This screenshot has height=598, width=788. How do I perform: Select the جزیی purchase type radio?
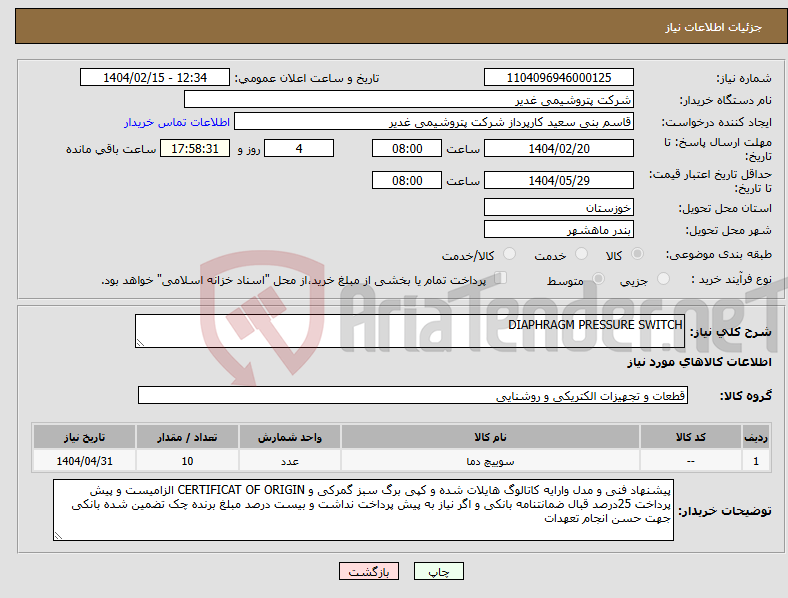click(663, 279)
